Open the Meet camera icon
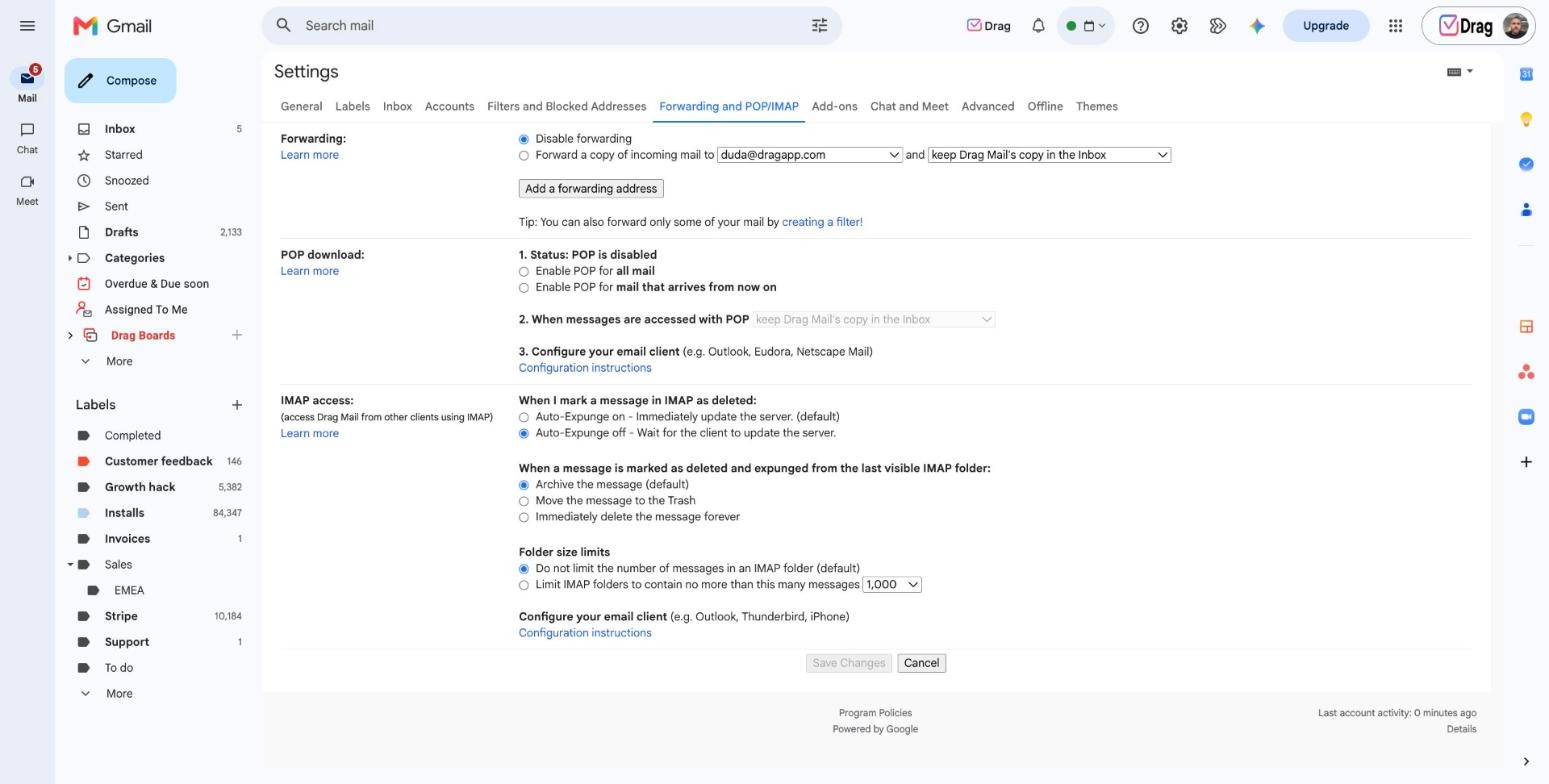 click(27, 182)
